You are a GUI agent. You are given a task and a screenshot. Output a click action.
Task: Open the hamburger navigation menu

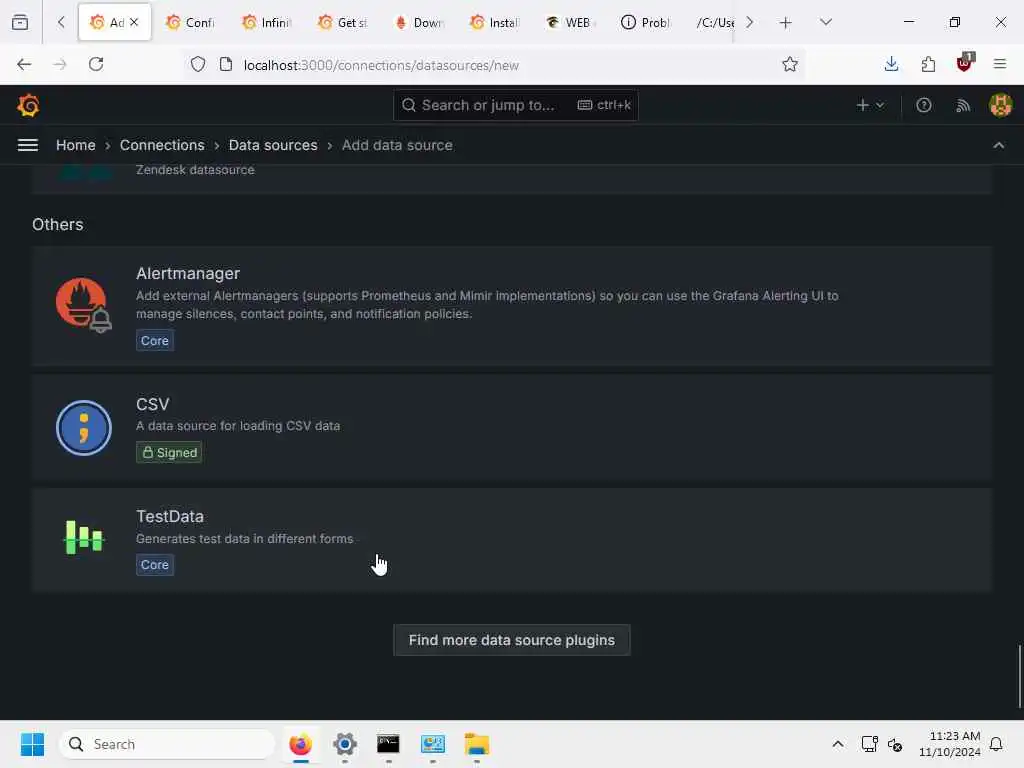point(27,145)
